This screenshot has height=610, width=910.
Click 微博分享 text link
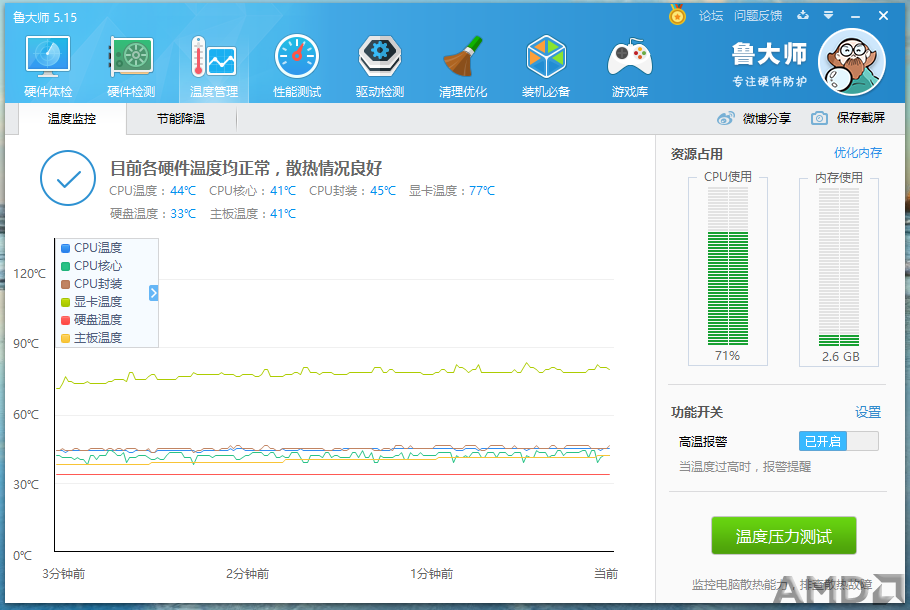(x=767, y=119)
